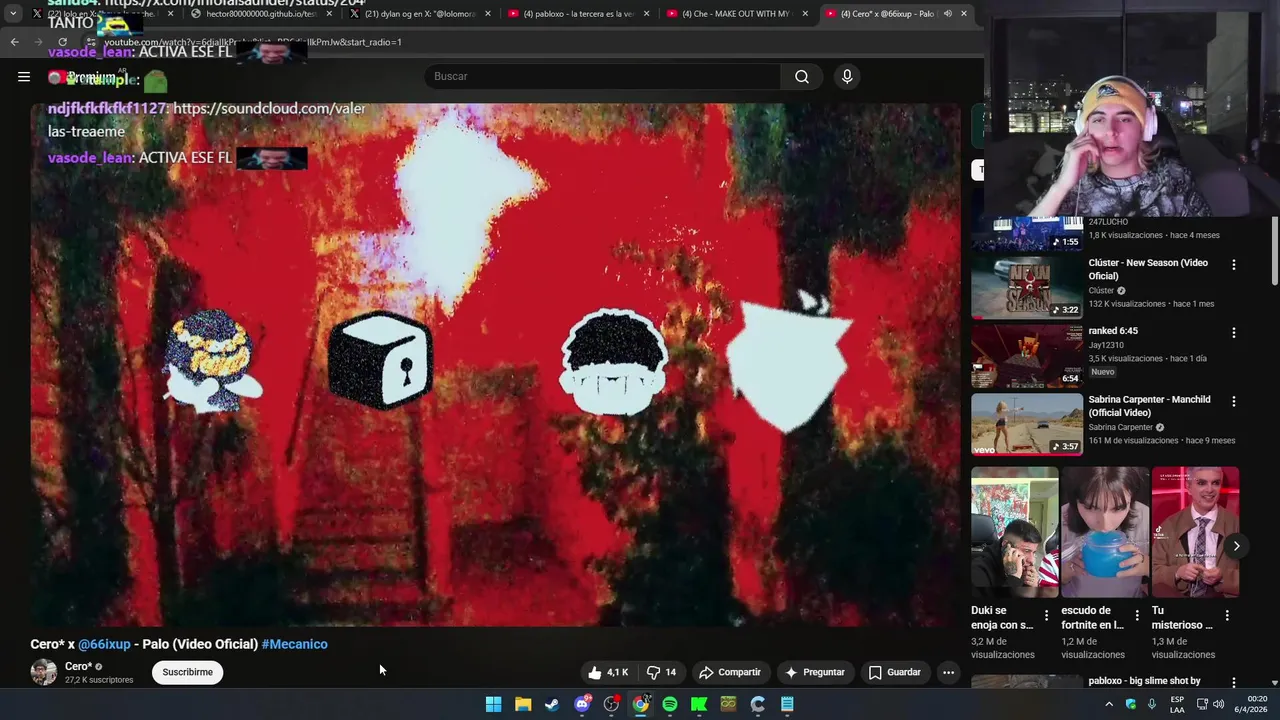
Task: Subscribe with the Suscribirme button
Action: 188,672
